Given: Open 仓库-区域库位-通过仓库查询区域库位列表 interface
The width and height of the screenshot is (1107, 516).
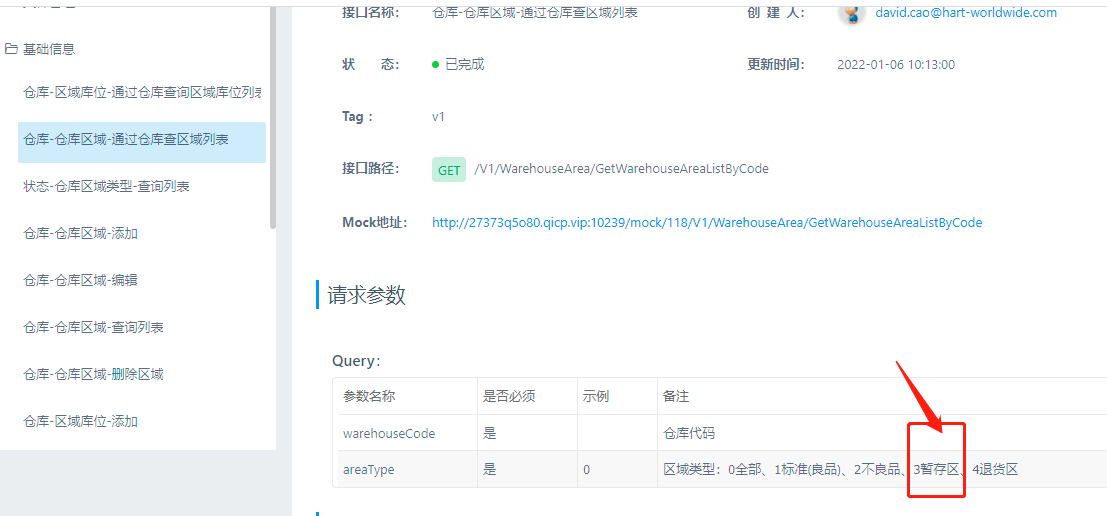Looking at the screenshot, I should coord(141,93).
